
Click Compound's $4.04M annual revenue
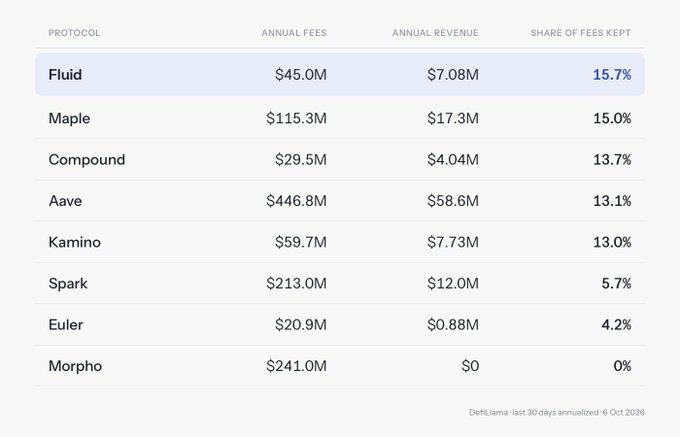pyautogui.click(x=453, y=160)
